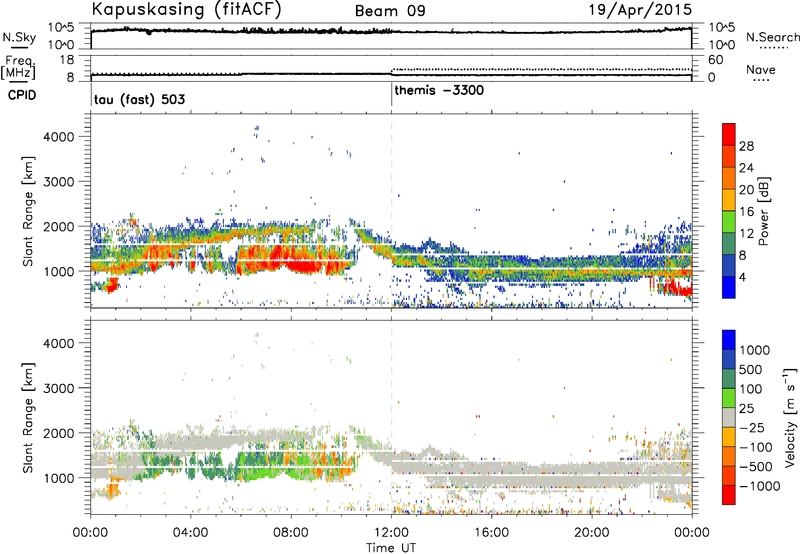Select the "tau (fast) 503" CPID entry
This screenshot has width=800, height=554.
[139, 99]
